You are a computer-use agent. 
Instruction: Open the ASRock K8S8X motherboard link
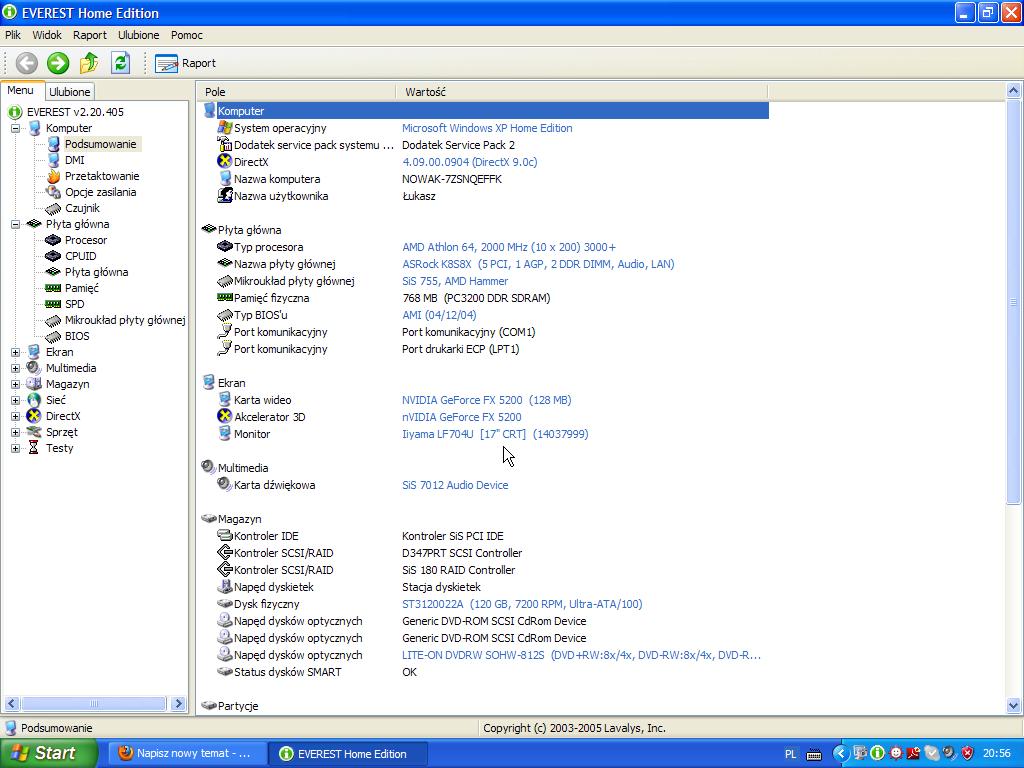538,264
